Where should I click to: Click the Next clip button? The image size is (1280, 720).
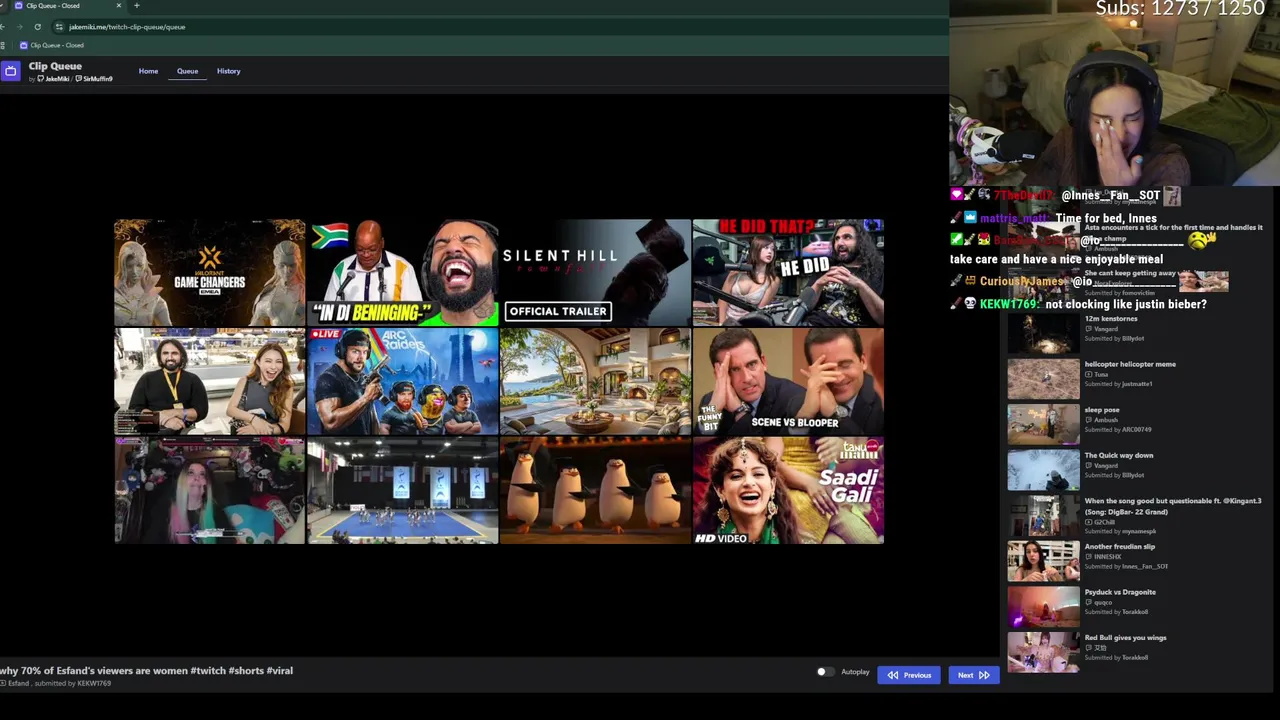[973, 675]
